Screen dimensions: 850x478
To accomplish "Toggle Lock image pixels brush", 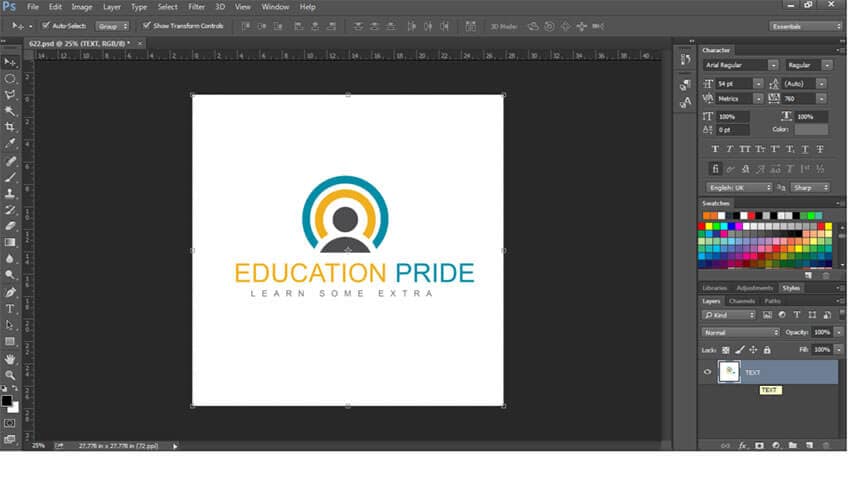I will (x=739, y=350).
